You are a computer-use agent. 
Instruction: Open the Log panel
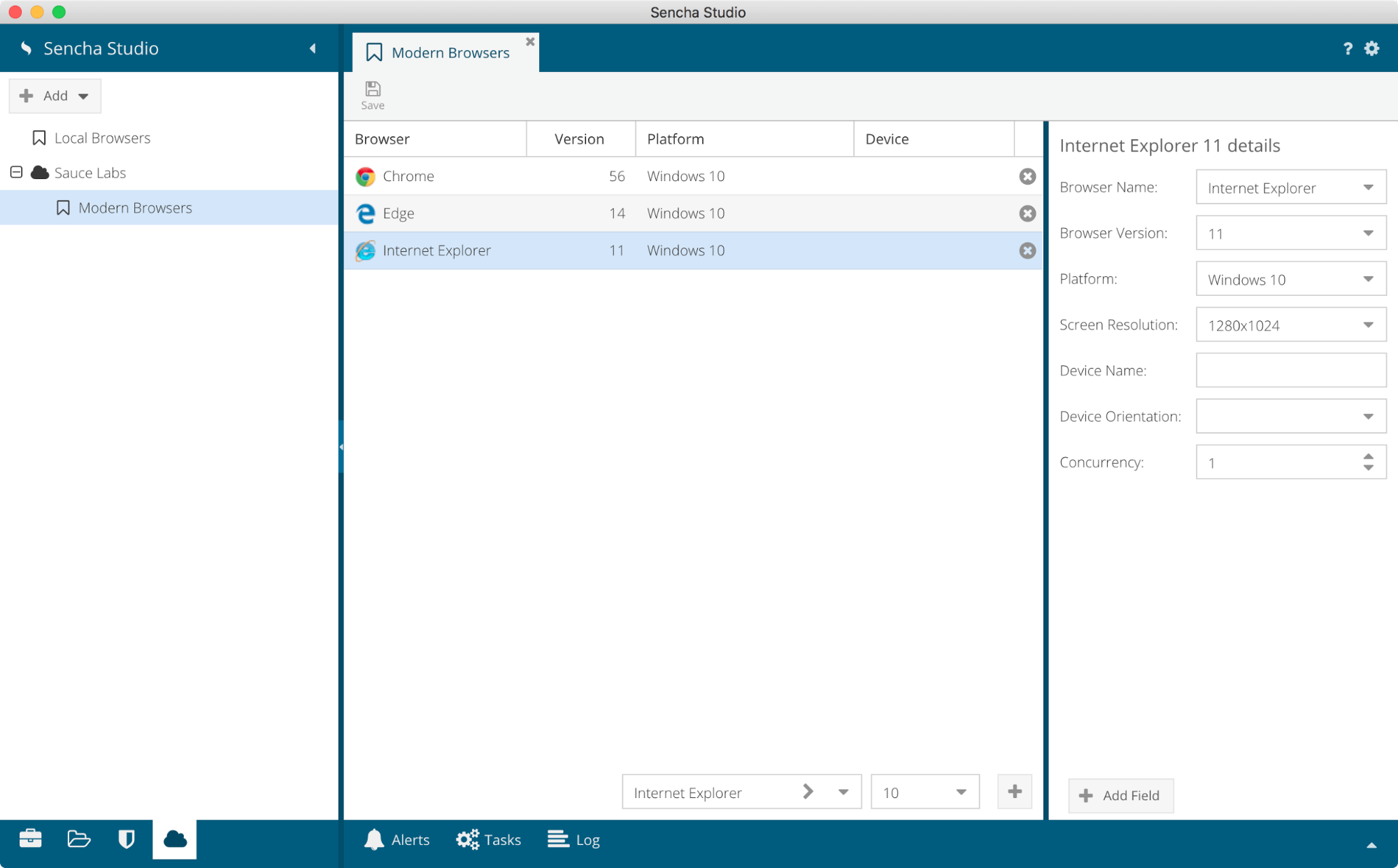tap(573, 839)
